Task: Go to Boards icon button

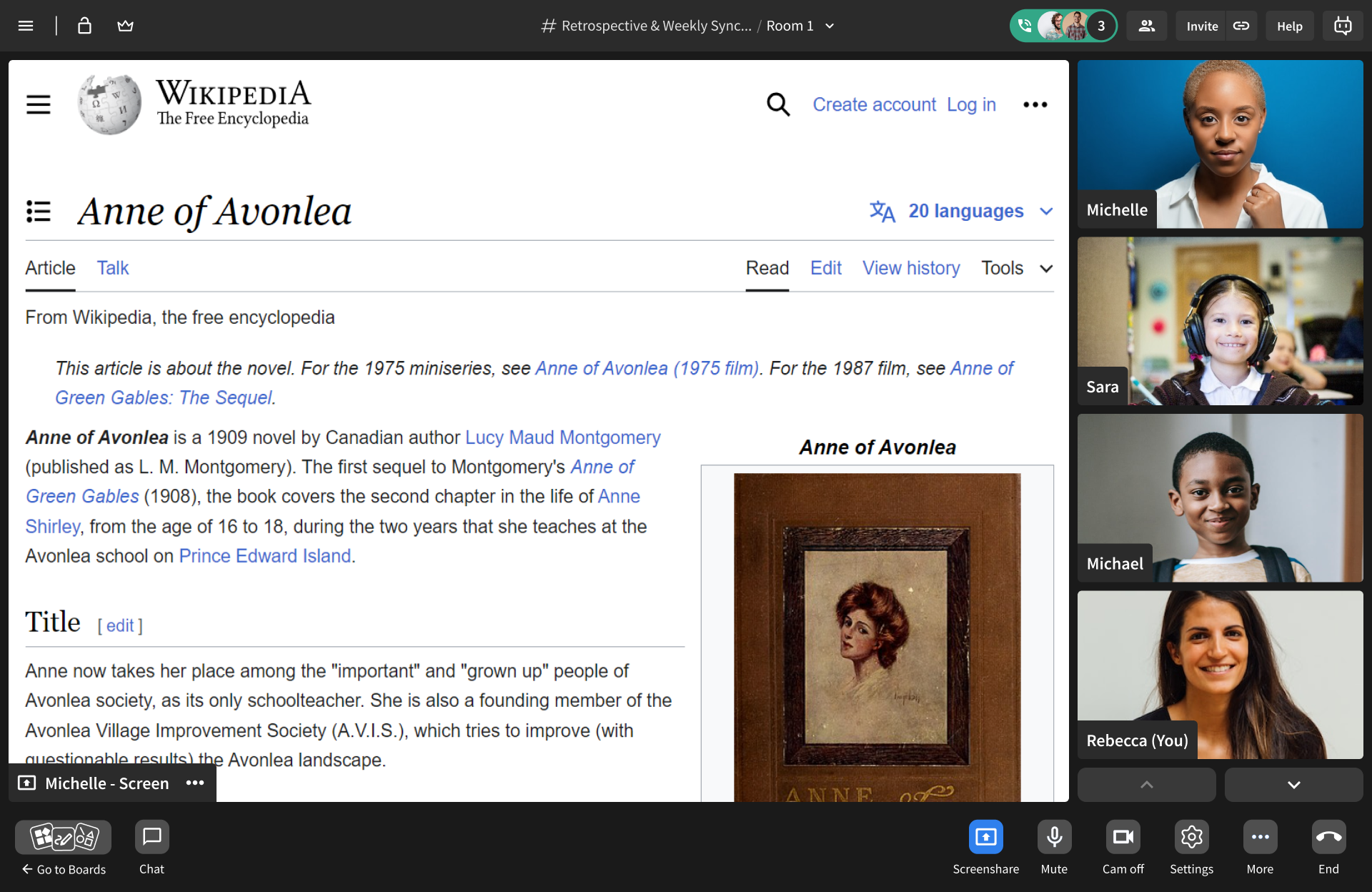Action: (64, 837)
